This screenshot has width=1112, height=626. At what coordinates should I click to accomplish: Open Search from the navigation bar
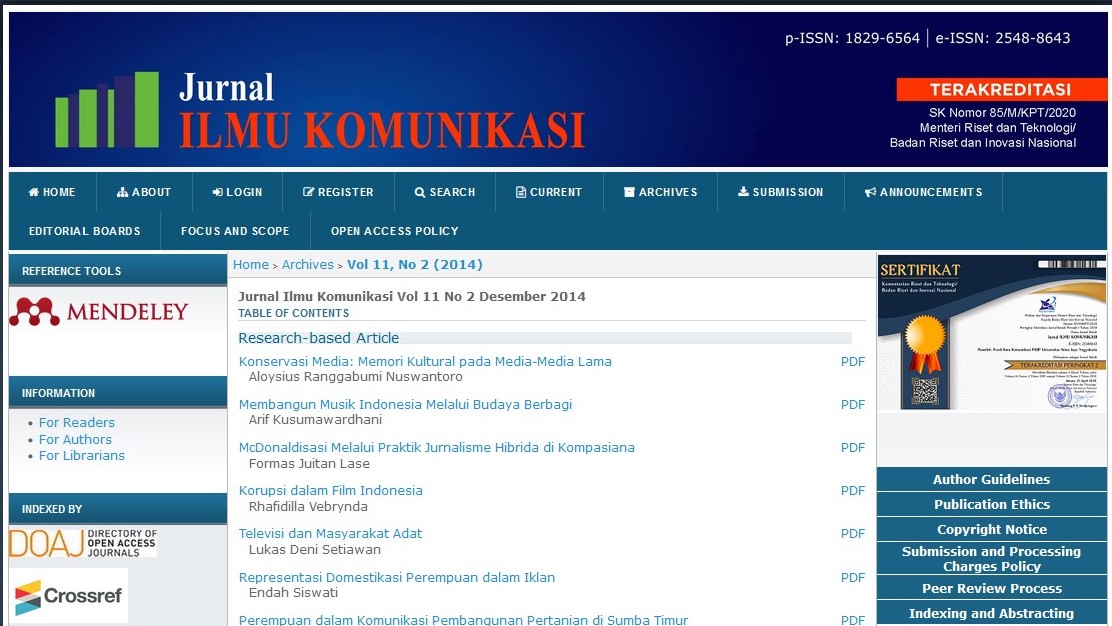tap(445, 192)
